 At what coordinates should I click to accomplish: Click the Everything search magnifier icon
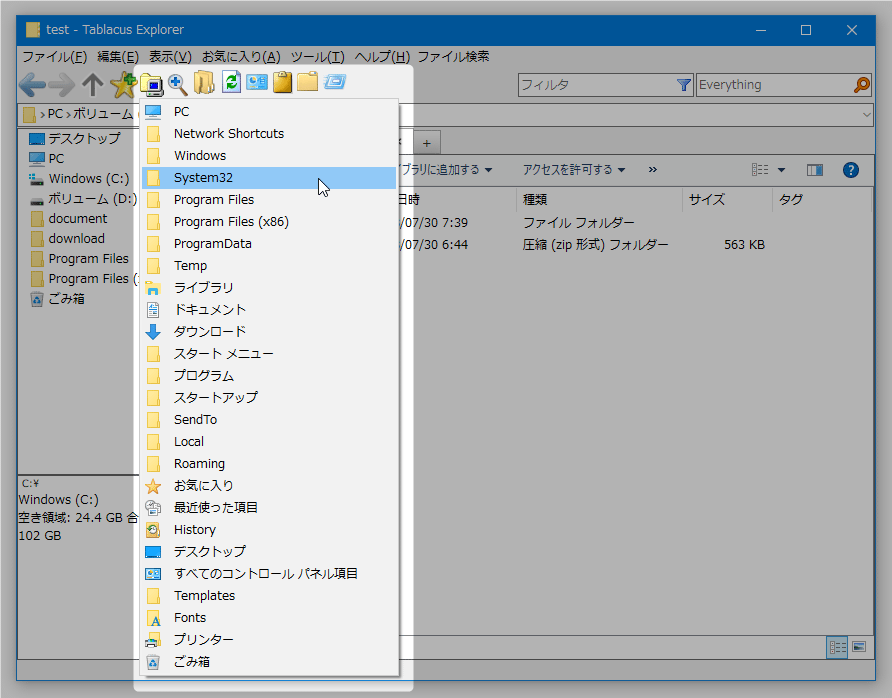tap(862, 85)
